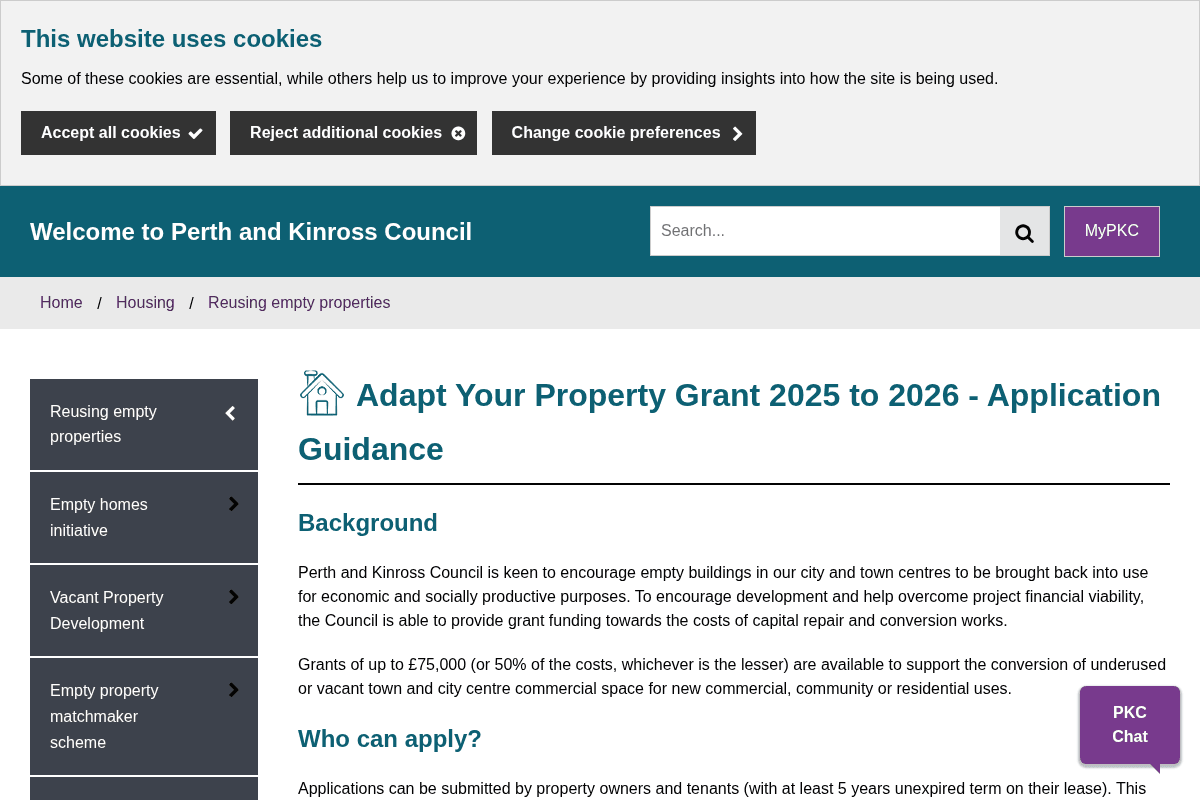Navigate Home via the breadcrumb link

(x=61, y=302)
